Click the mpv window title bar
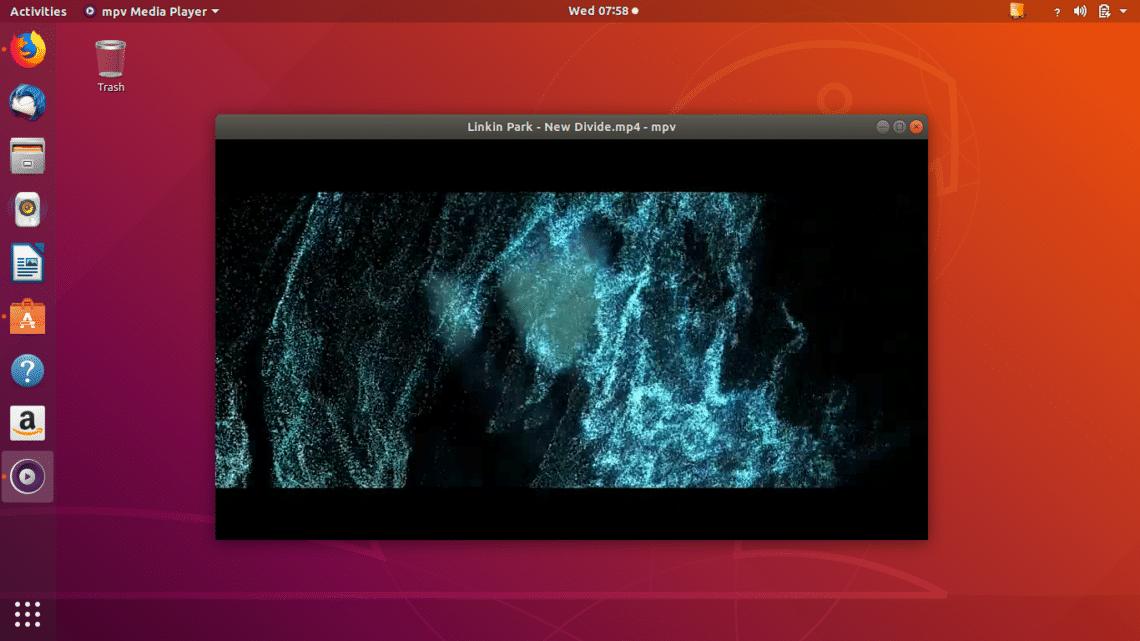Viewport: 1140px width, 641px height. pyautogui.click(x=570, y=127)
